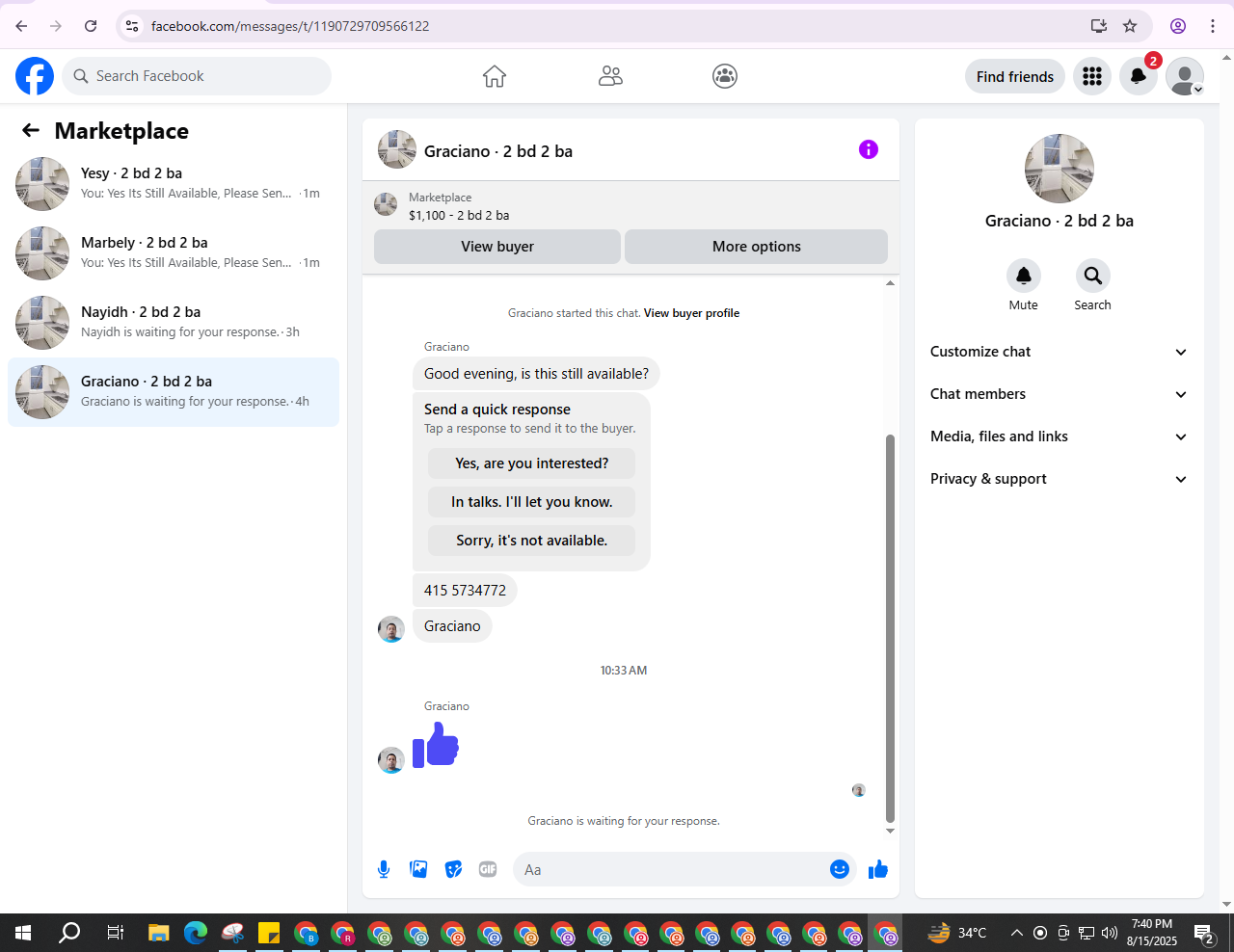Mute this conversation with the bell icon
This screenshot has height=952, width=1234.
click(x=1024, y=276)
